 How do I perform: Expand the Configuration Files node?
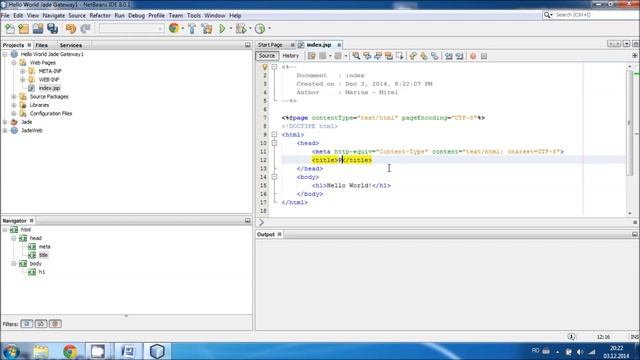pos(14,113)
